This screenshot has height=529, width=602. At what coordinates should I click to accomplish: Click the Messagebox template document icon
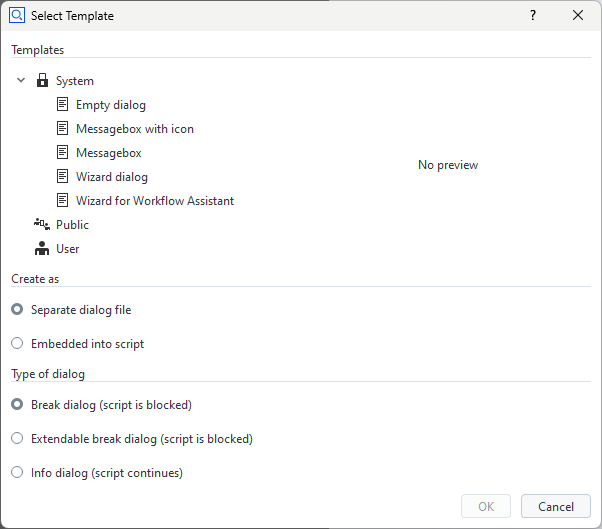point(63,153)
